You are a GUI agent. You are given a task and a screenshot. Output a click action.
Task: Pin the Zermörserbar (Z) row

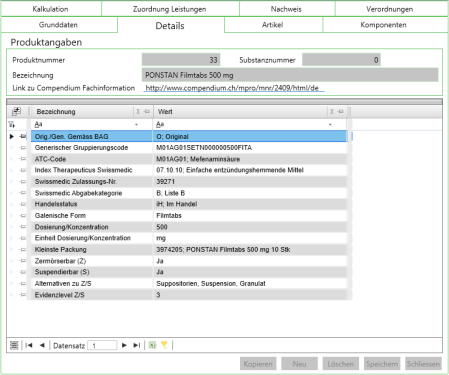(23, 261)
